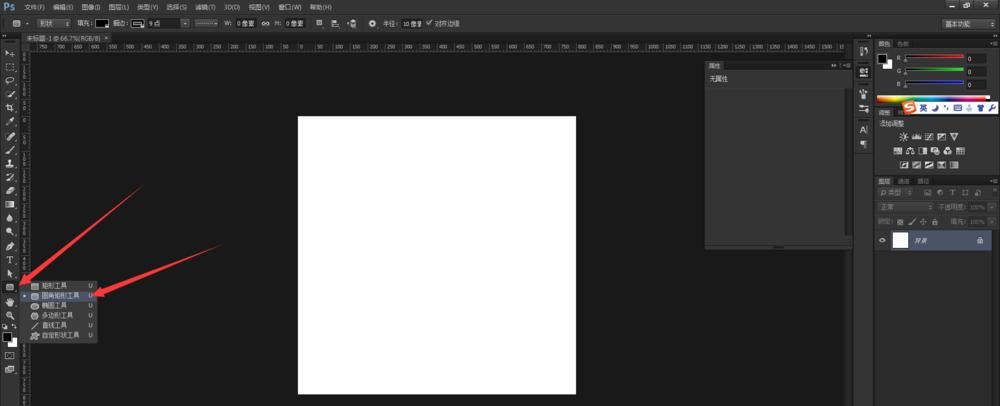Select the Move tool
Screen dimensions: 1000x406
[10, 53]
